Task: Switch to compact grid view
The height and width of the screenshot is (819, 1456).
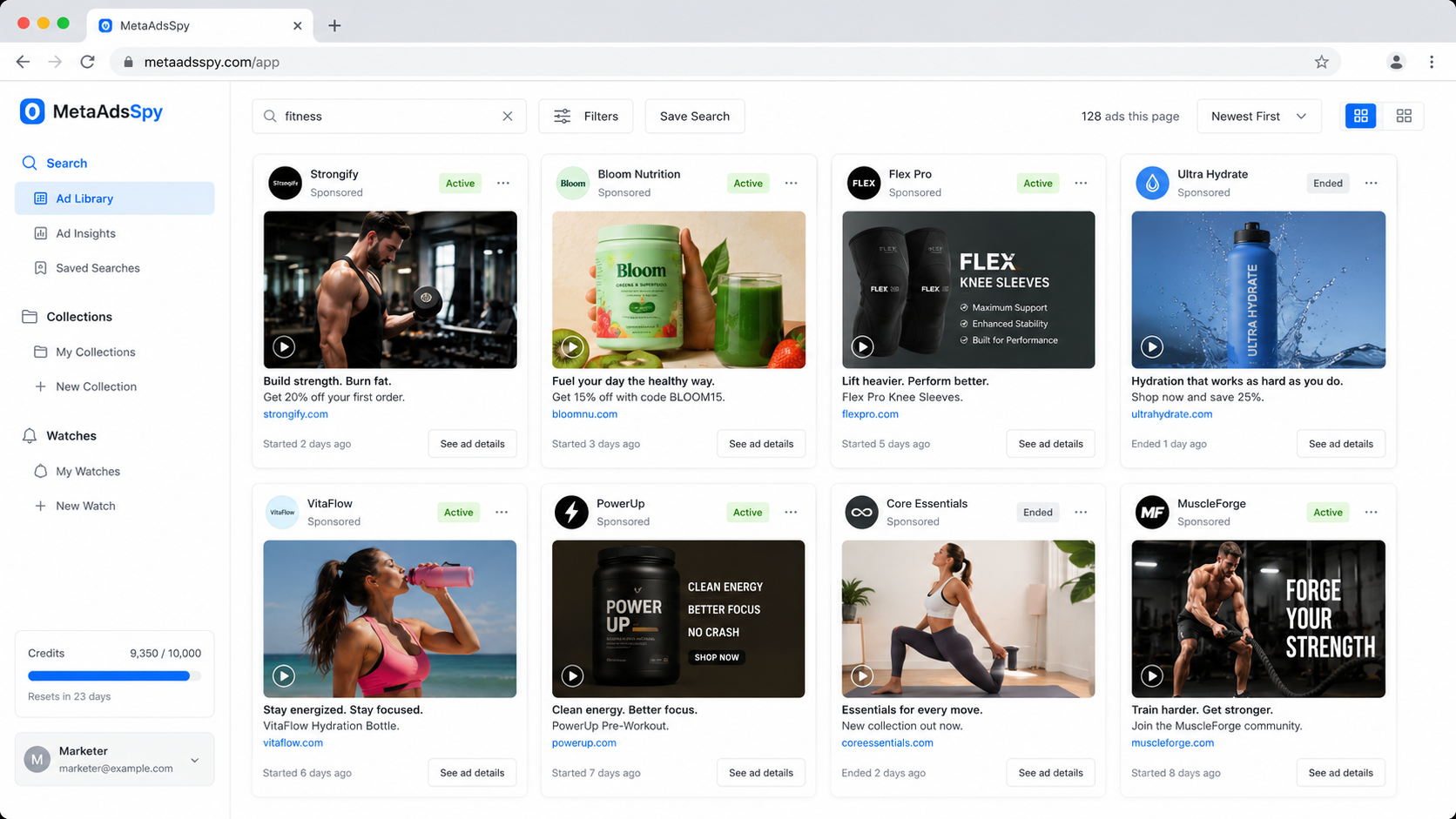Action: click(1404, 116)
